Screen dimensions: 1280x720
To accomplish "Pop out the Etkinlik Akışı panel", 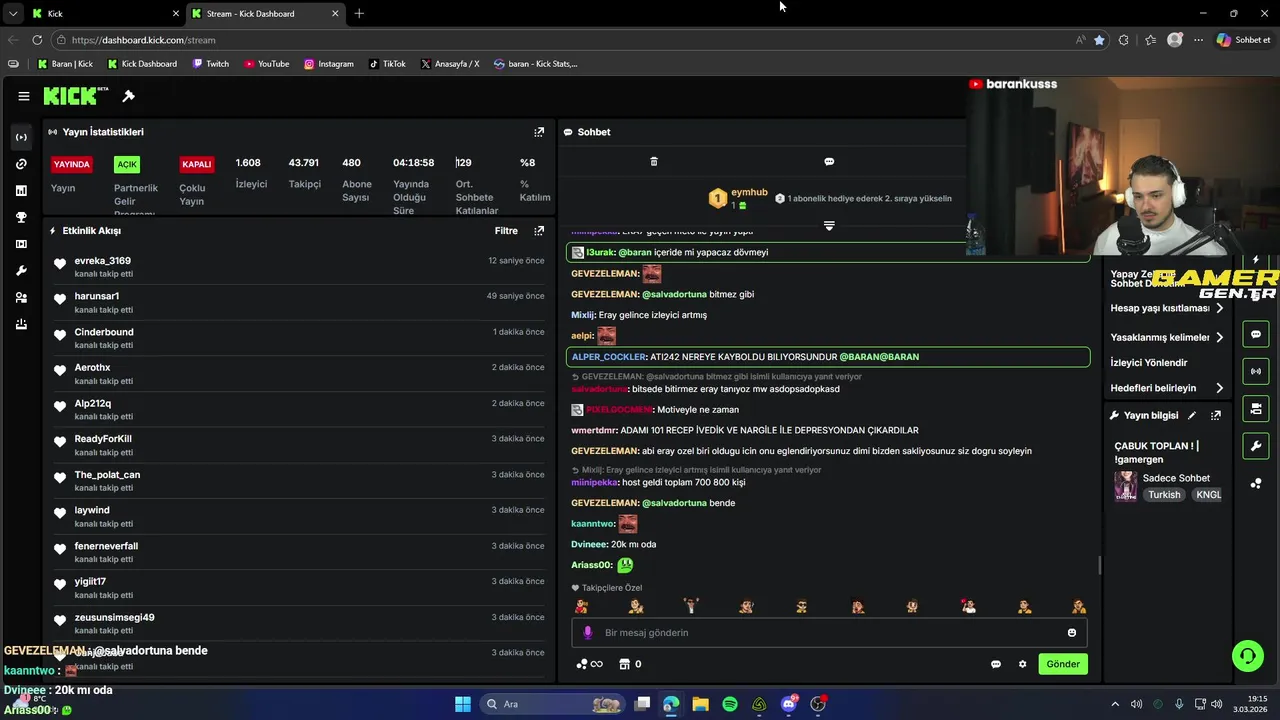I will click(539, 231).
